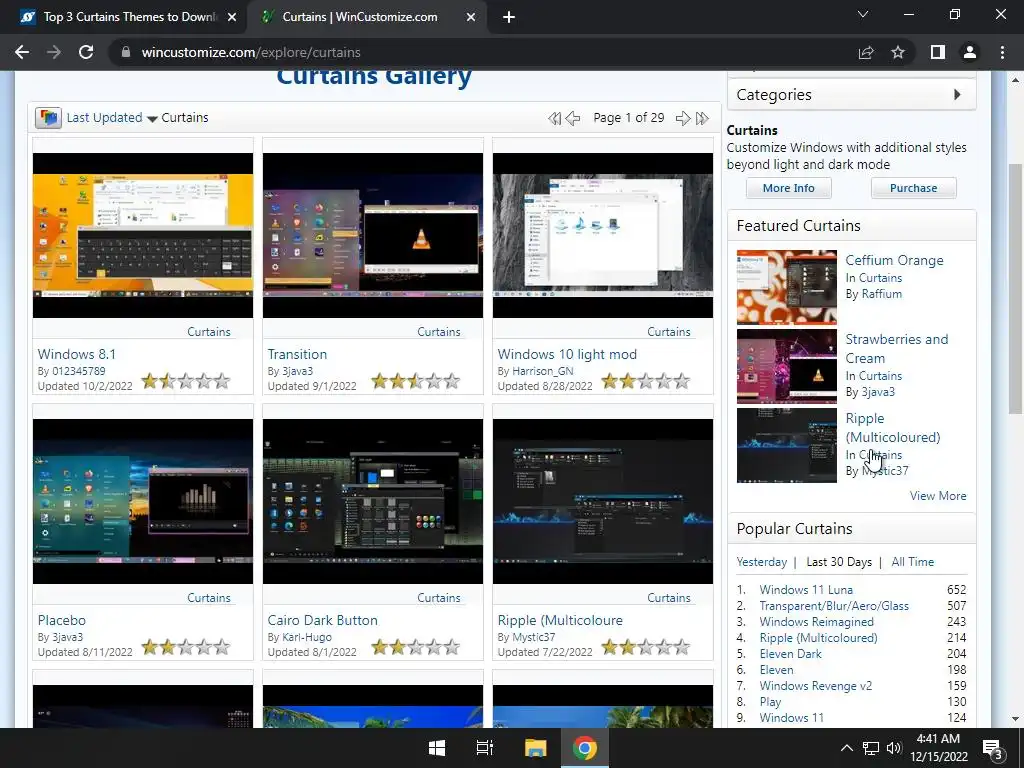The height and width of the screenshot is (768, 1024).
Task: Open Cairo Dark Button preview thumbnail
Action: [373, 502]
